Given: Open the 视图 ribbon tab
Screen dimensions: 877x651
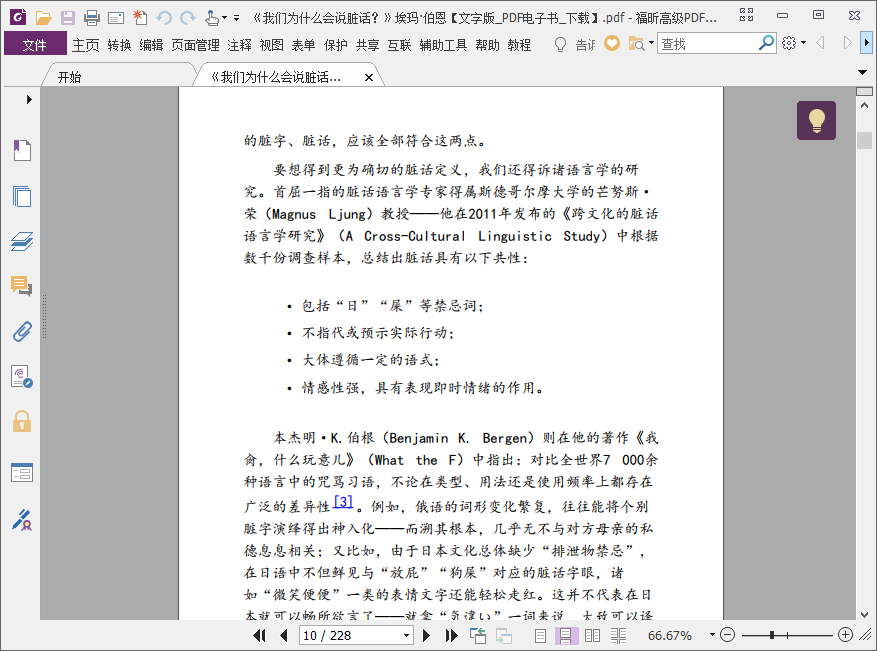Looking at the screenshot, I should [x=271, y=45].
